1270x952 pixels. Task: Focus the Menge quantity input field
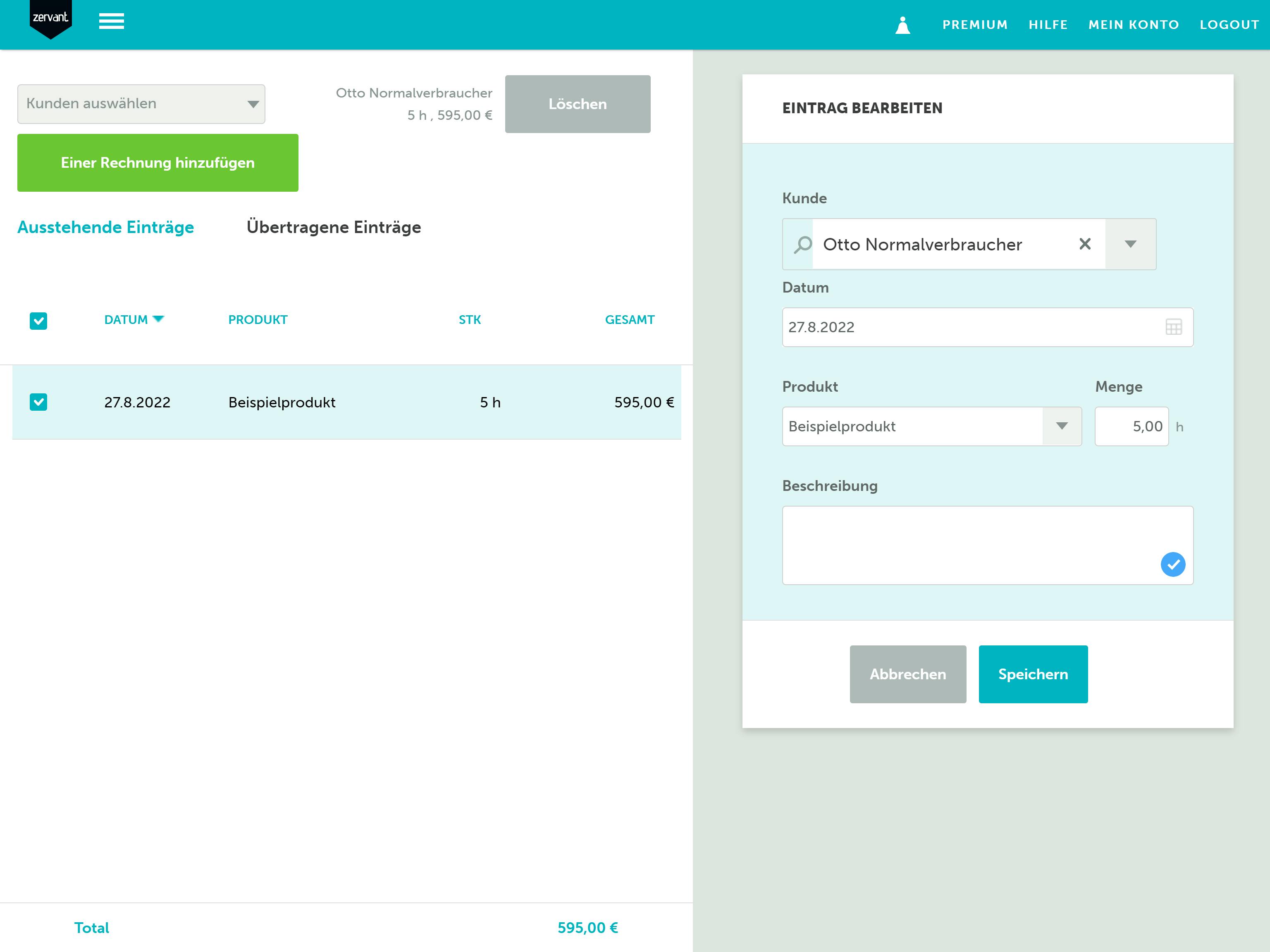(1131, 426)
